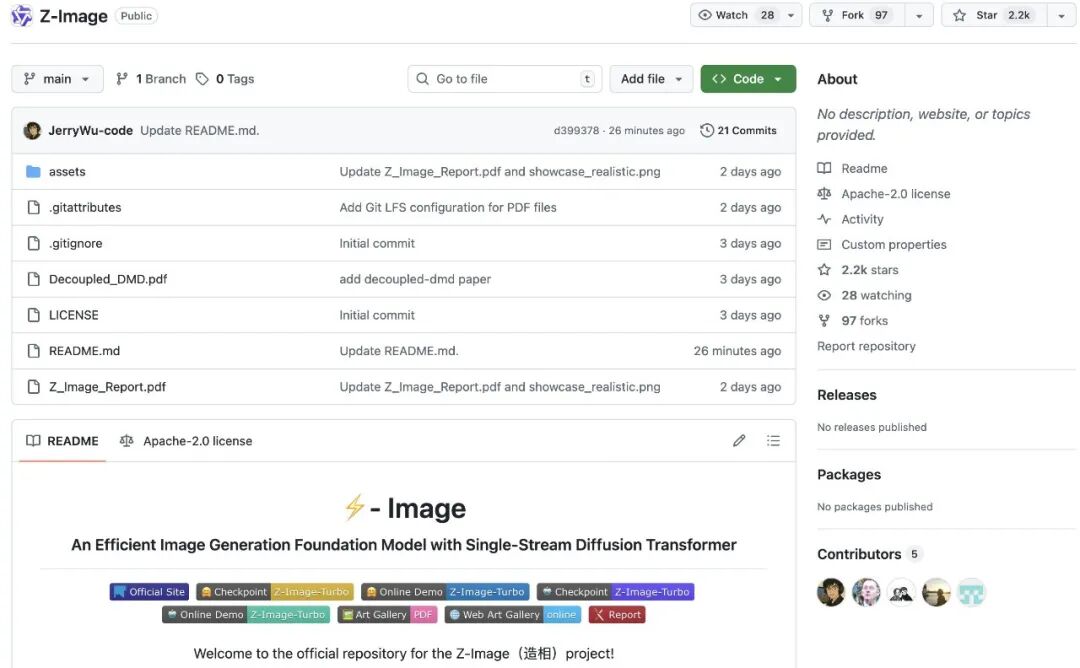
Task: Click the JerryWu-code avatar
Action: pos(32,131)
